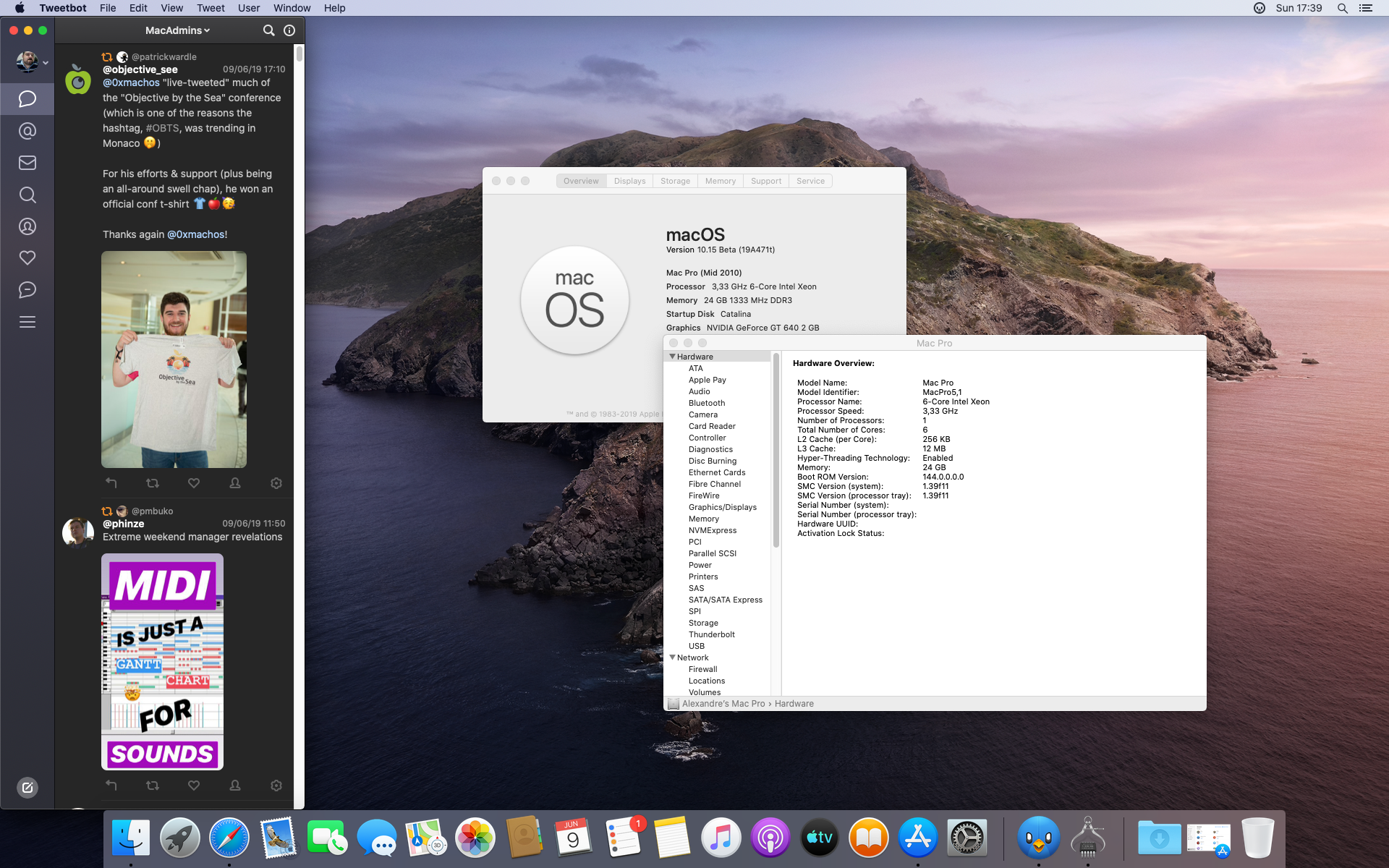The height and width of the screenshot is (868, 1389).
Task: Switch to the Storage tab
Action: pyautogui.click(x=675, y=181)
